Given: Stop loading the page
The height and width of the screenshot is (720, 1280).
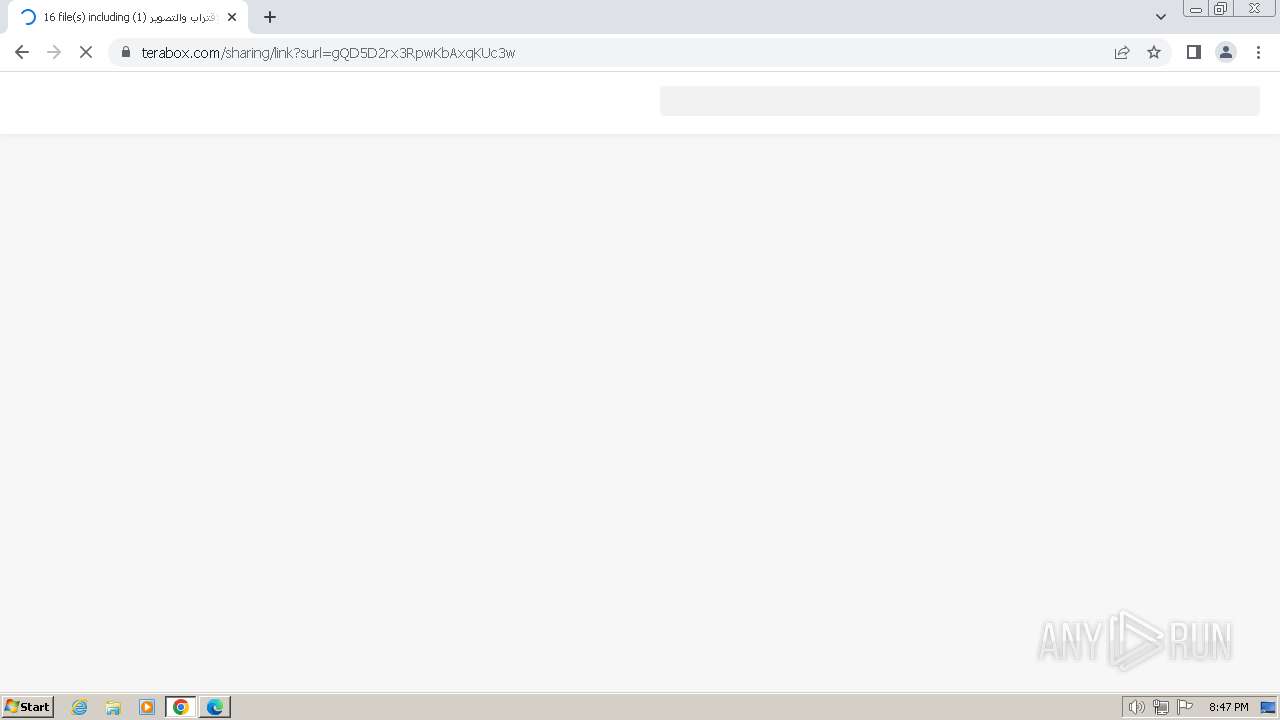Looking at the screenshot, I should tap(86, 52).
